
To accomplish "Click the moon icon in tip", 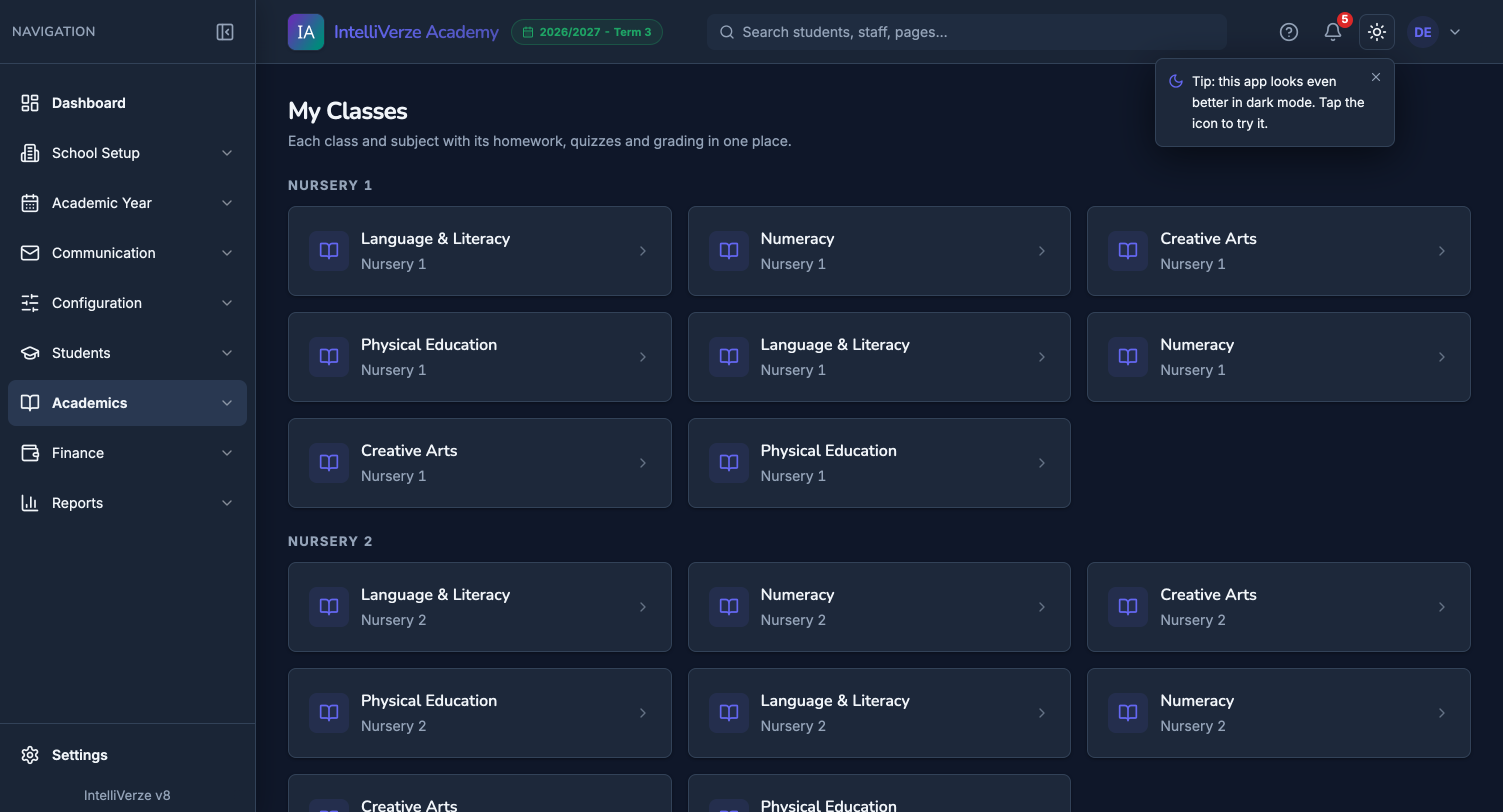I will pyautogui.click(x=1175, y=81).
